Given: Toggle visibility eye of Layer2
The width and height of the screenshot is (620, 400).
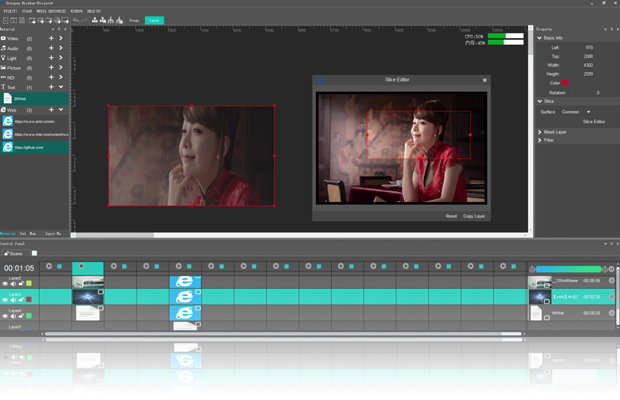Looking at the screenshot, I should [x=5, y=283].
